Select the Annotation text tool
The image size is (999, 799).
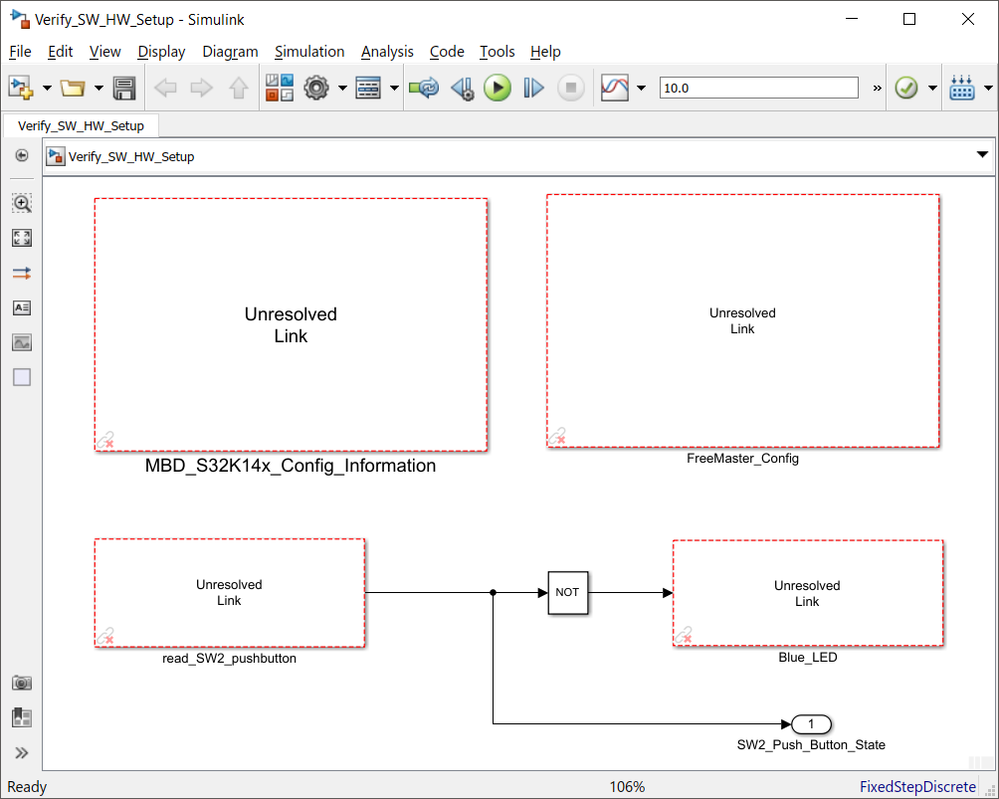click(22, 308)
